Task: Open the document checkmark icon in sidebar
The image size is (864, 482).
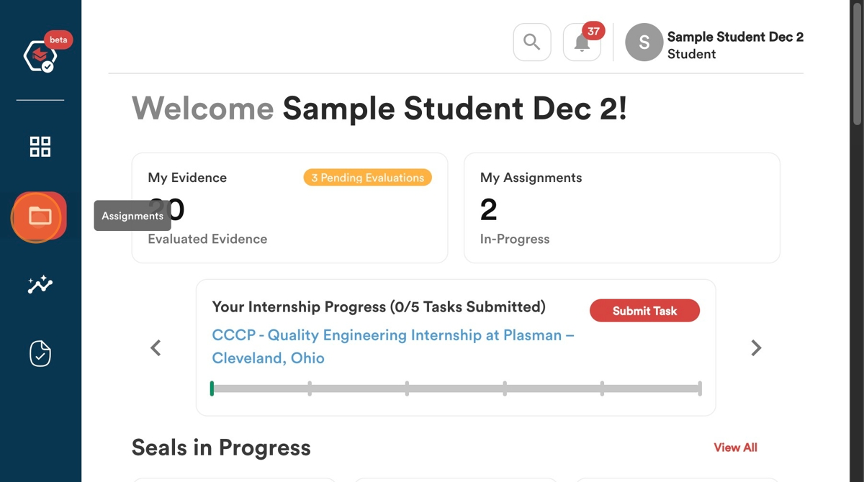Action: click(x=40, y=354)
